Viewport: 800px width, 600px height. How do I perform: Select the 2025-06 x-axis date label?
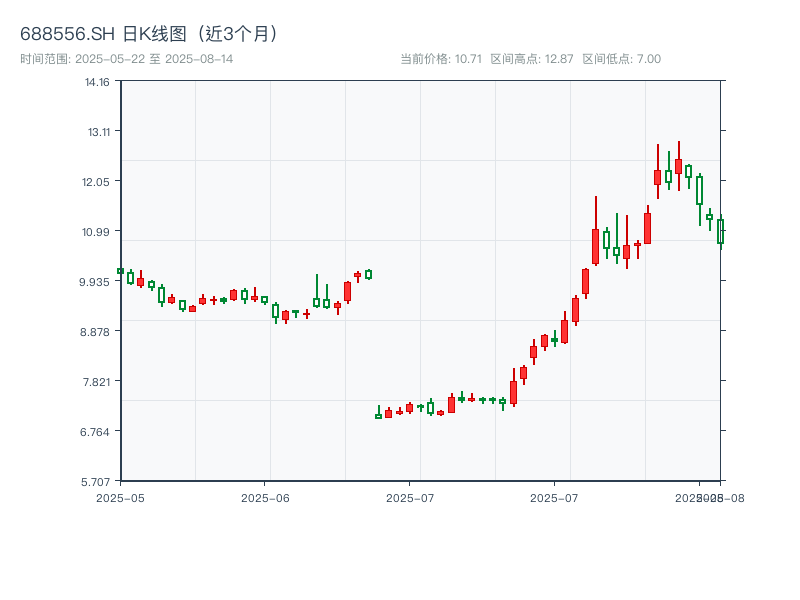point(265,497)
